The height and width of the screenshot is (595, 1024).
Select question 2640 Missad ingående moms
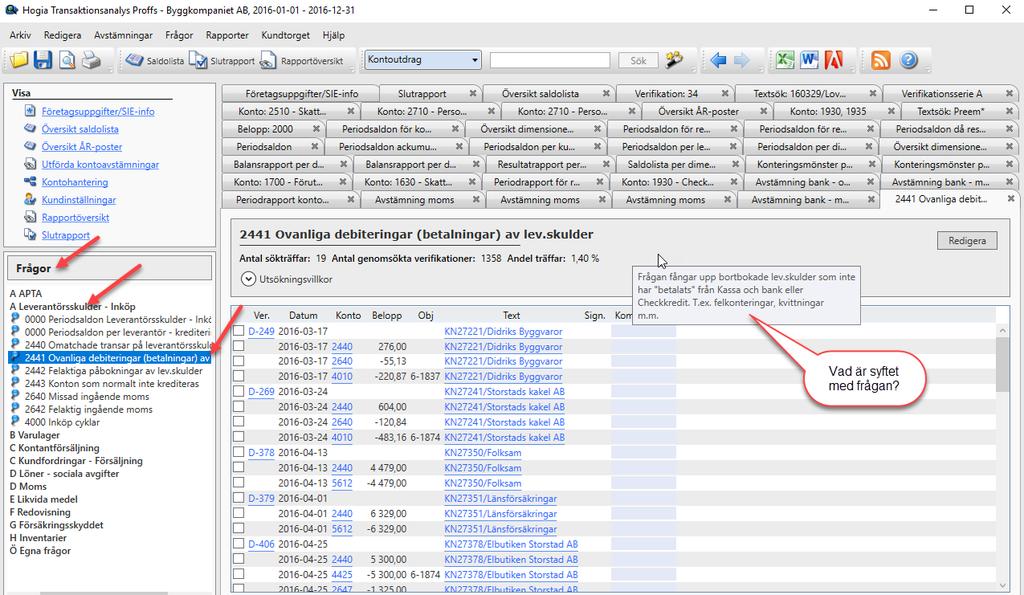pyautogui.click(x=87, y=396)
